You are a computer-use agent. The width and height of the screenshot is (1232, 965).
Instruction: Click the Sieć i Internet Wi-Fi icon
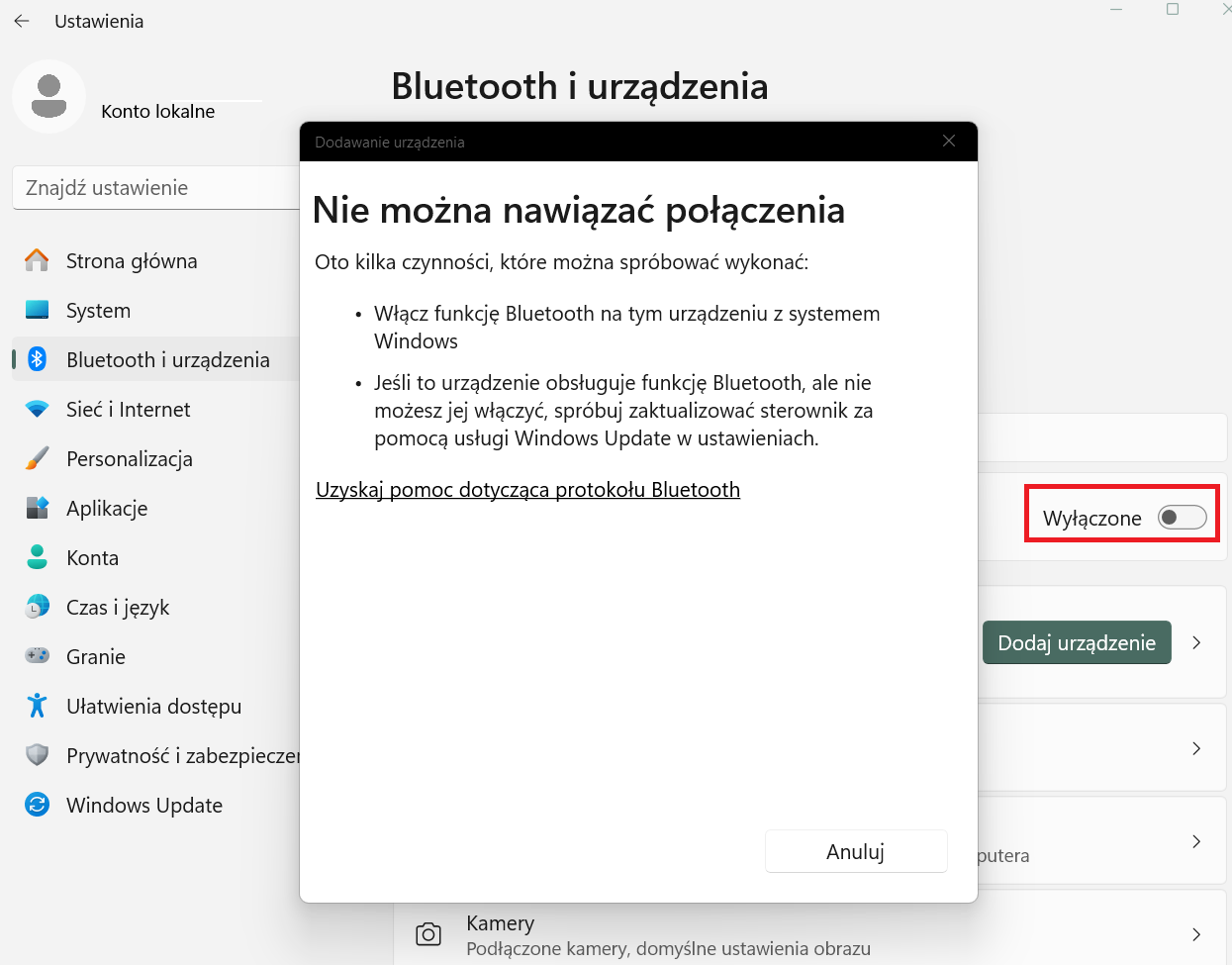click(x=37, y=409)
